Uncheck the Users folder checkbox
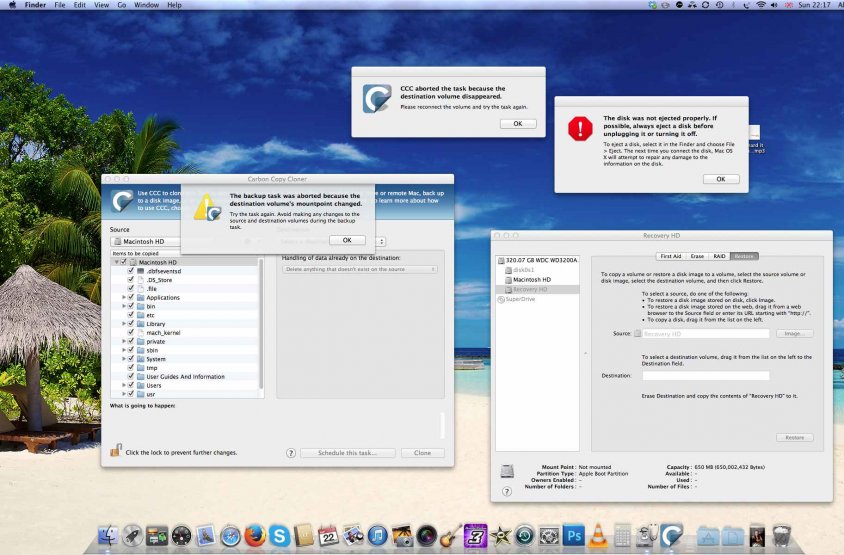Image resolution: width=844 pixels, height=555 pixels. point(131,385)
